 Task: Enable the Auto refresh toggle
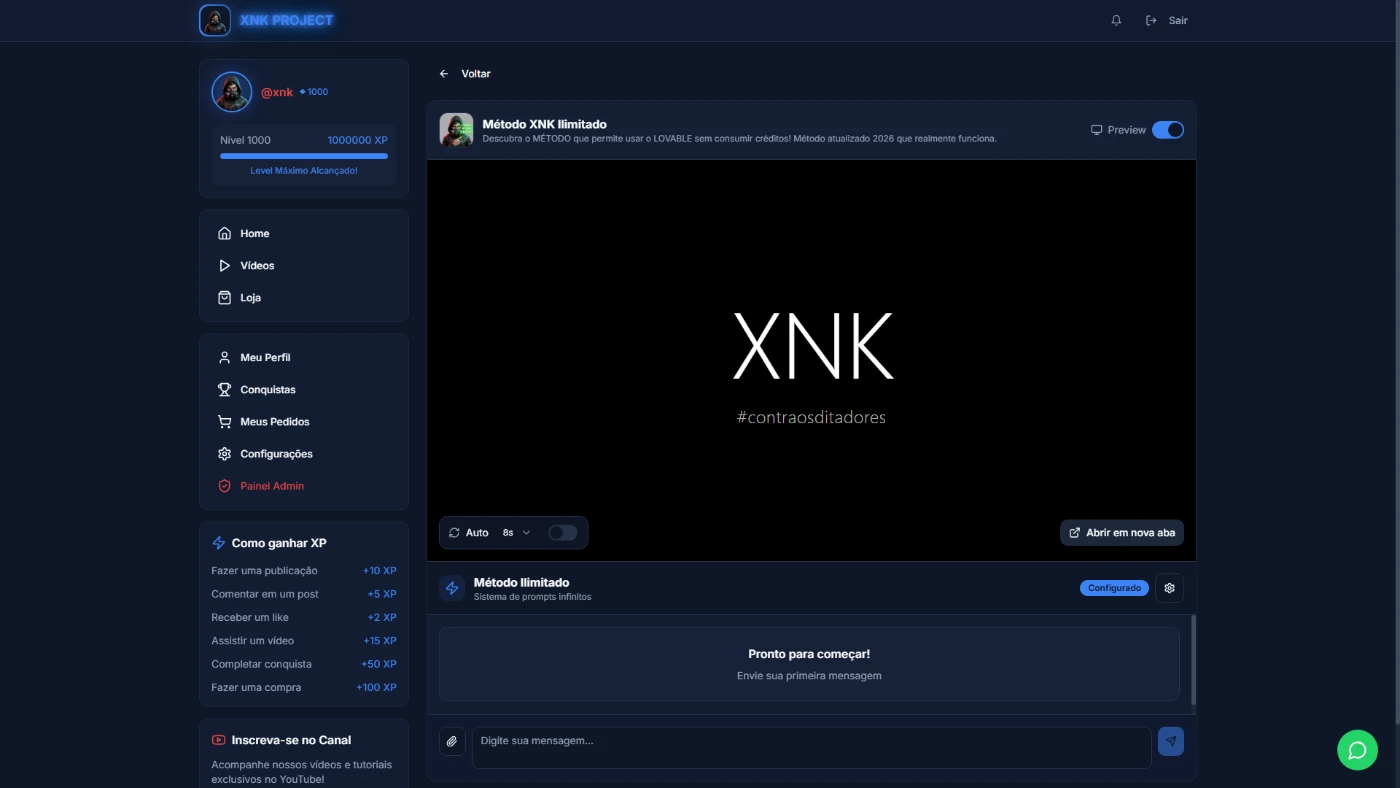[x=562, y=533]
